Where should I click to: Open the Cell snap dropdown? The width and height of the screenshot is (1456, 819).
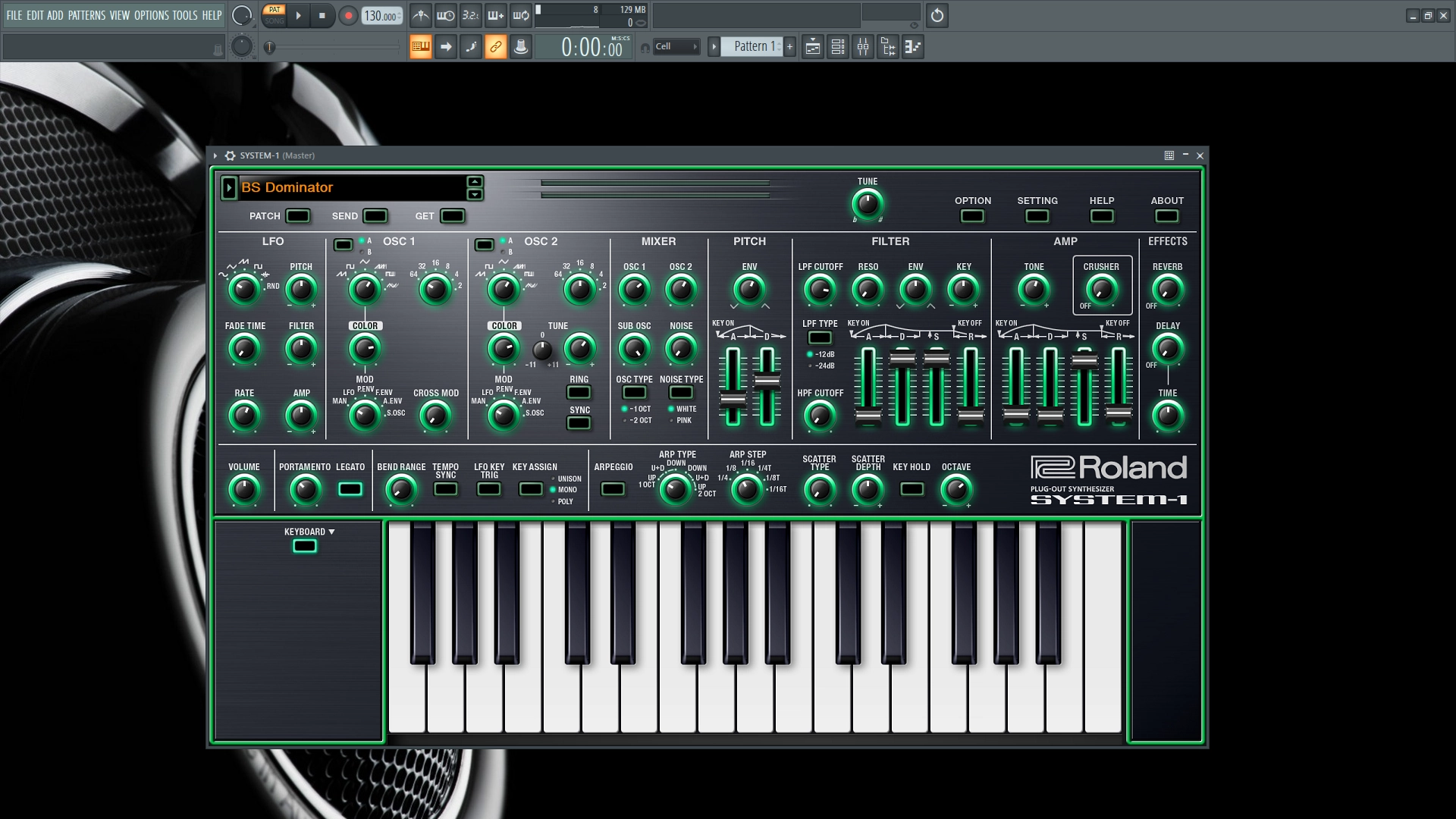[676, 47]
